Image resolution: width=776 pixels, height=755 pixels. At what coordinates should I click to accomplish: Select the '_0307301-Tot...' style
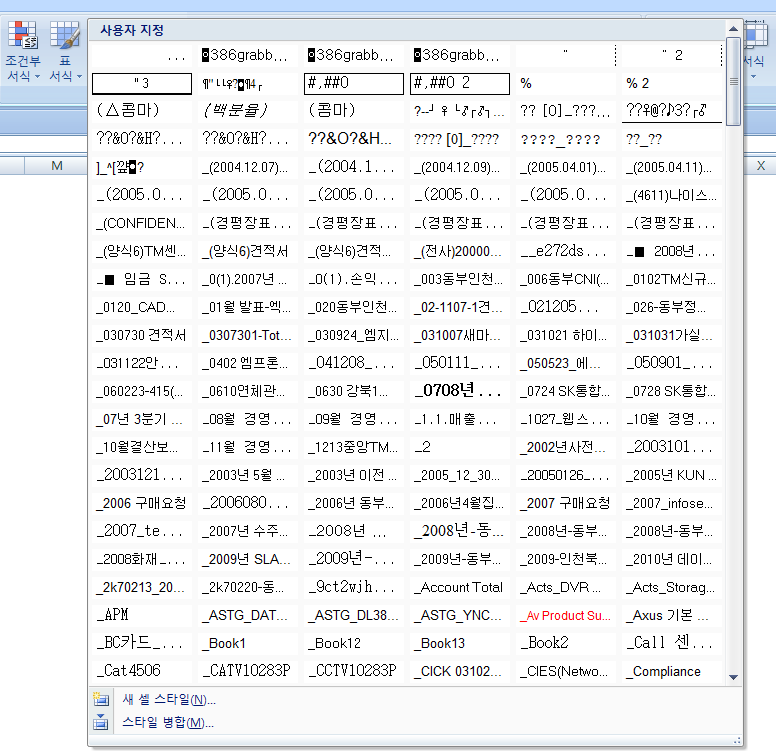248,335
